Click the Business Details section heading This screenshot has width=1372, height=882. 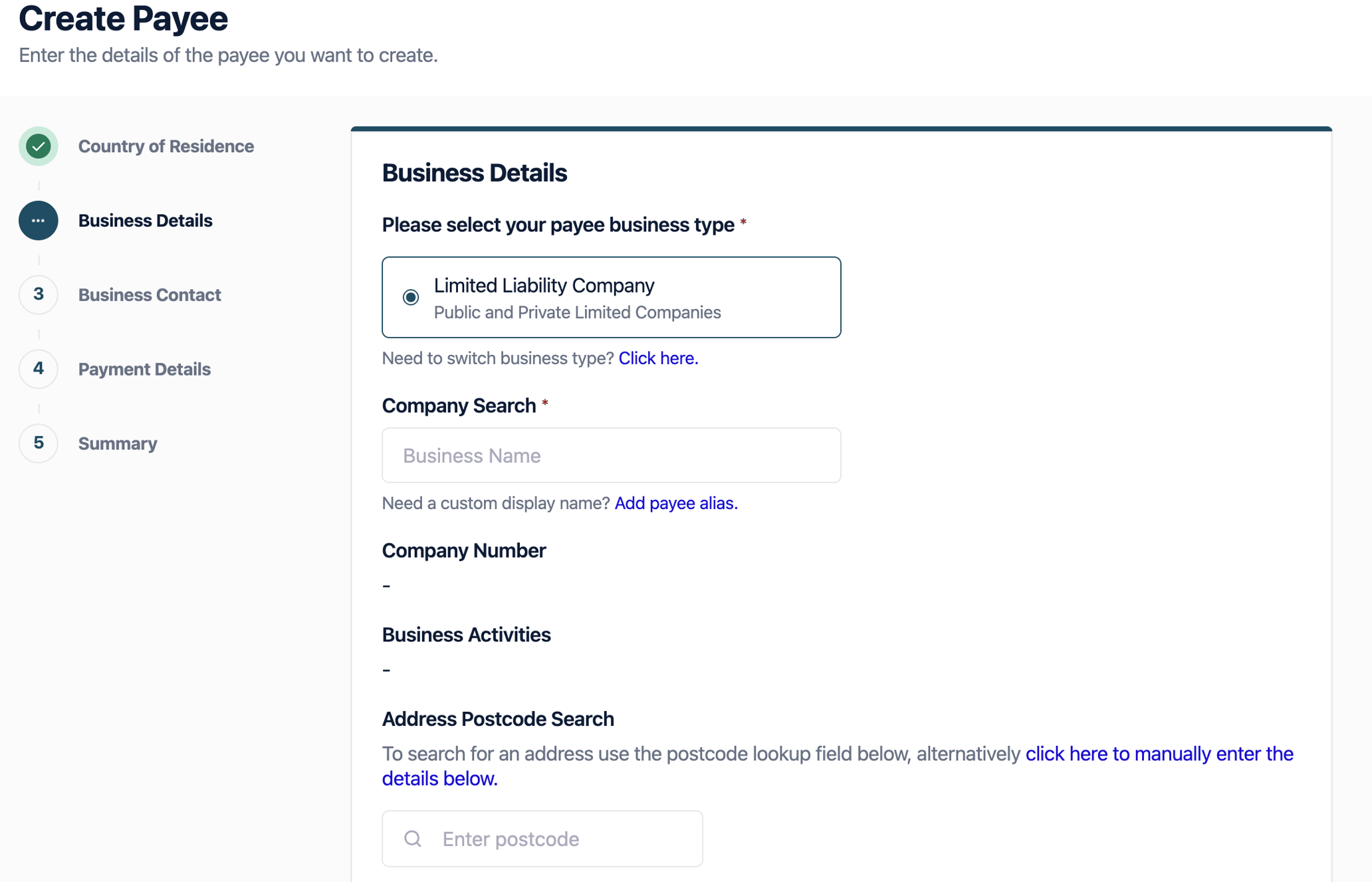pos(474,173)
